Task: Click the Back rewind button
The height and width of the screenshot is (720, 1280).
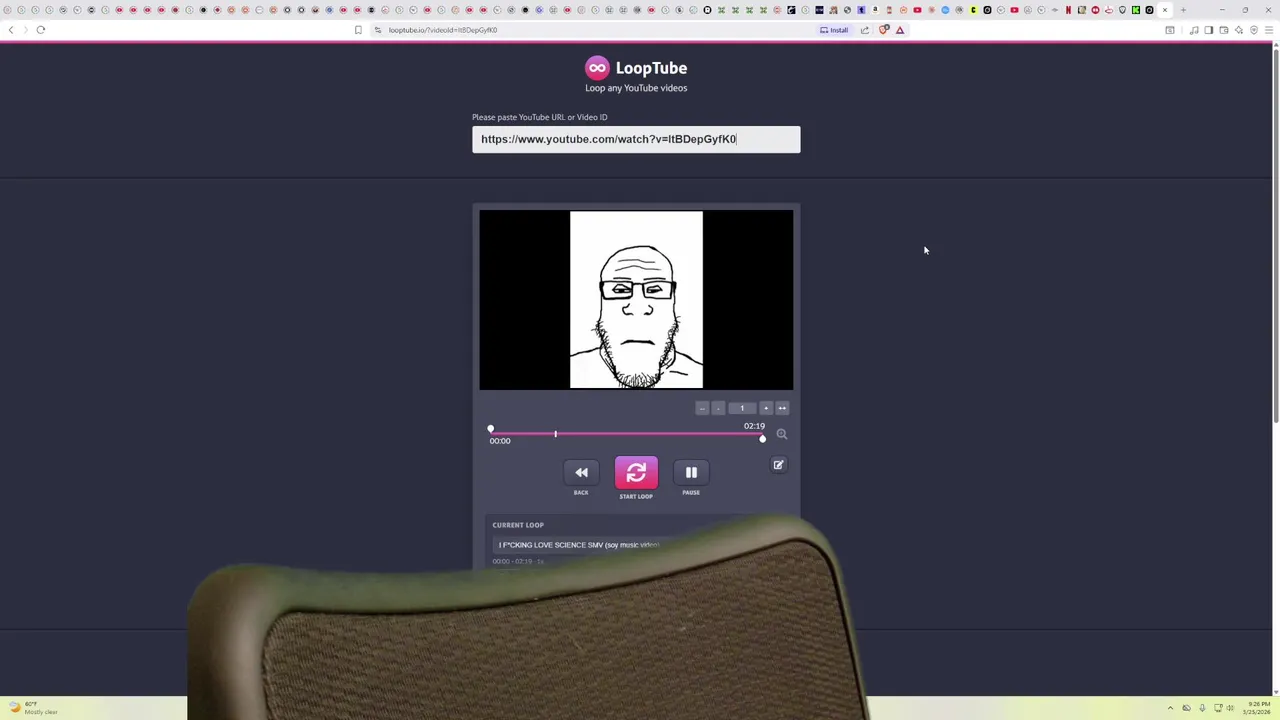Action: coord(581,473)
